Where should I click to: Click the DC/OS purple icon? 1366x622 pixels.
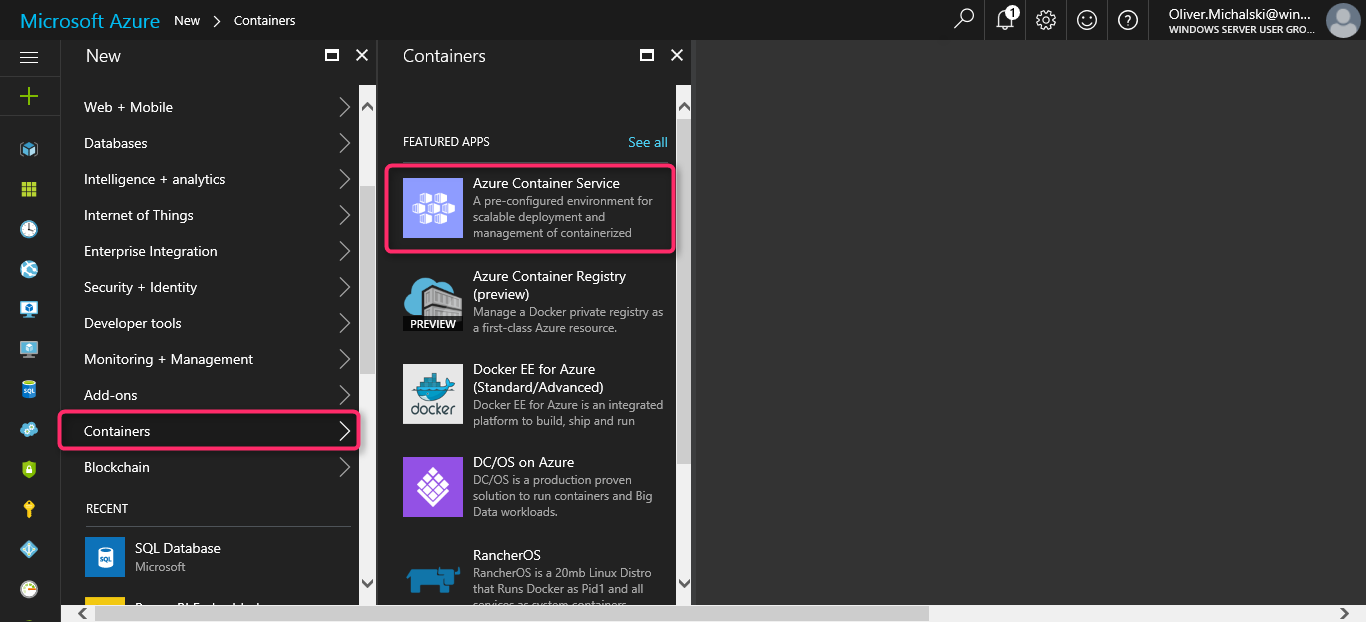coord(433,487)
